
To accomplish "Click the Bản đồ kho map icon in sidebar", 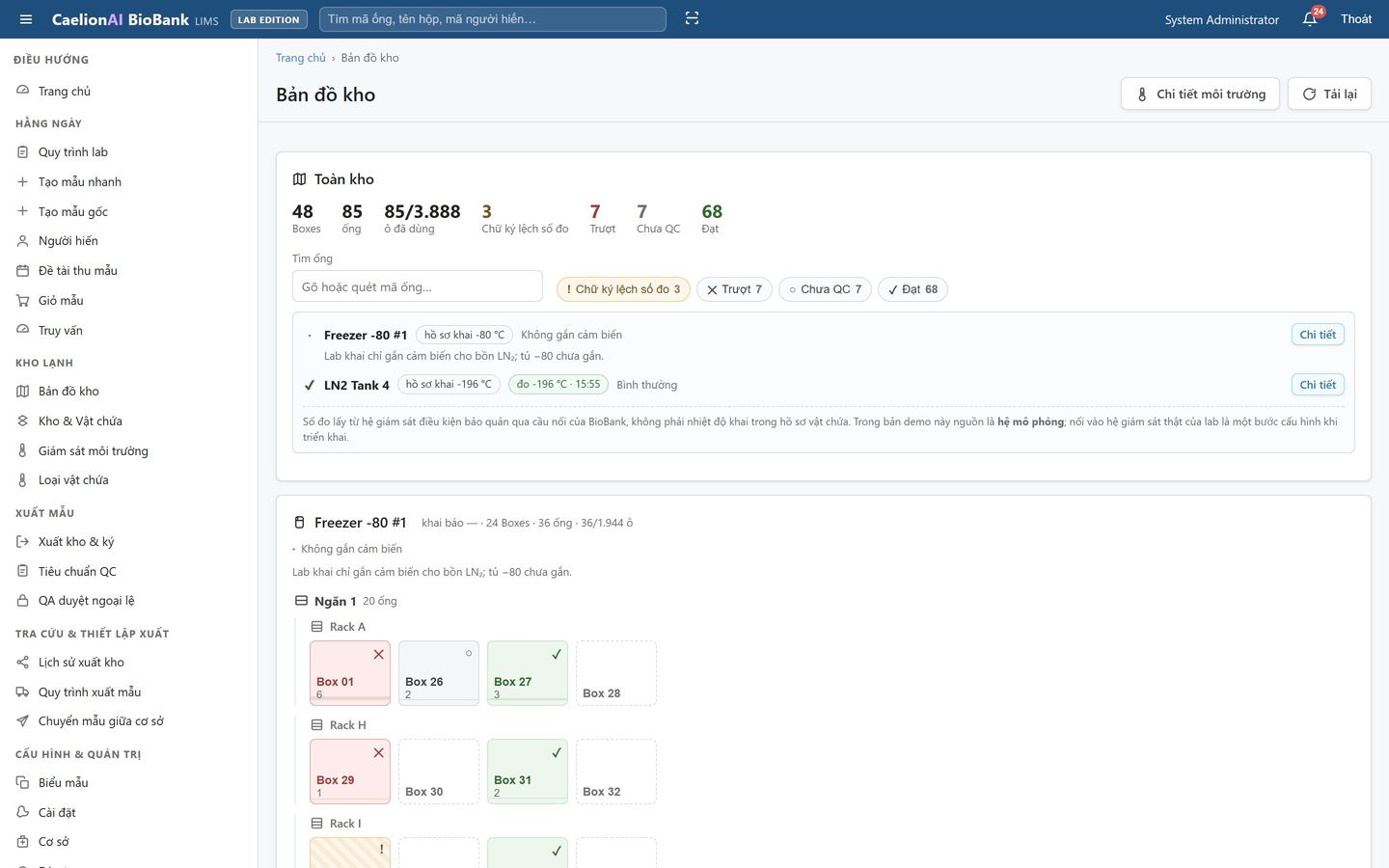I will pos(23,391).
